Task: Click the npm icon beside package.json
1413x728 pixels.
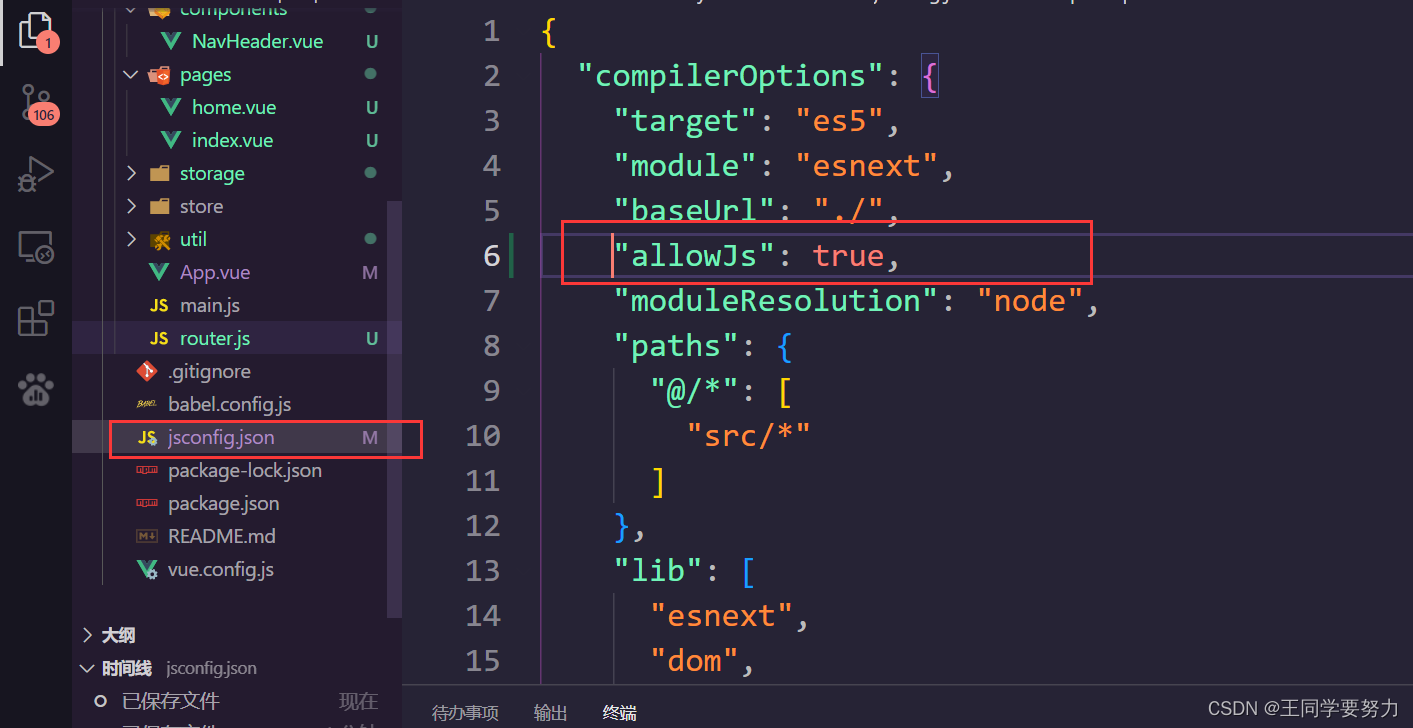Action: [x=147, y=504]
